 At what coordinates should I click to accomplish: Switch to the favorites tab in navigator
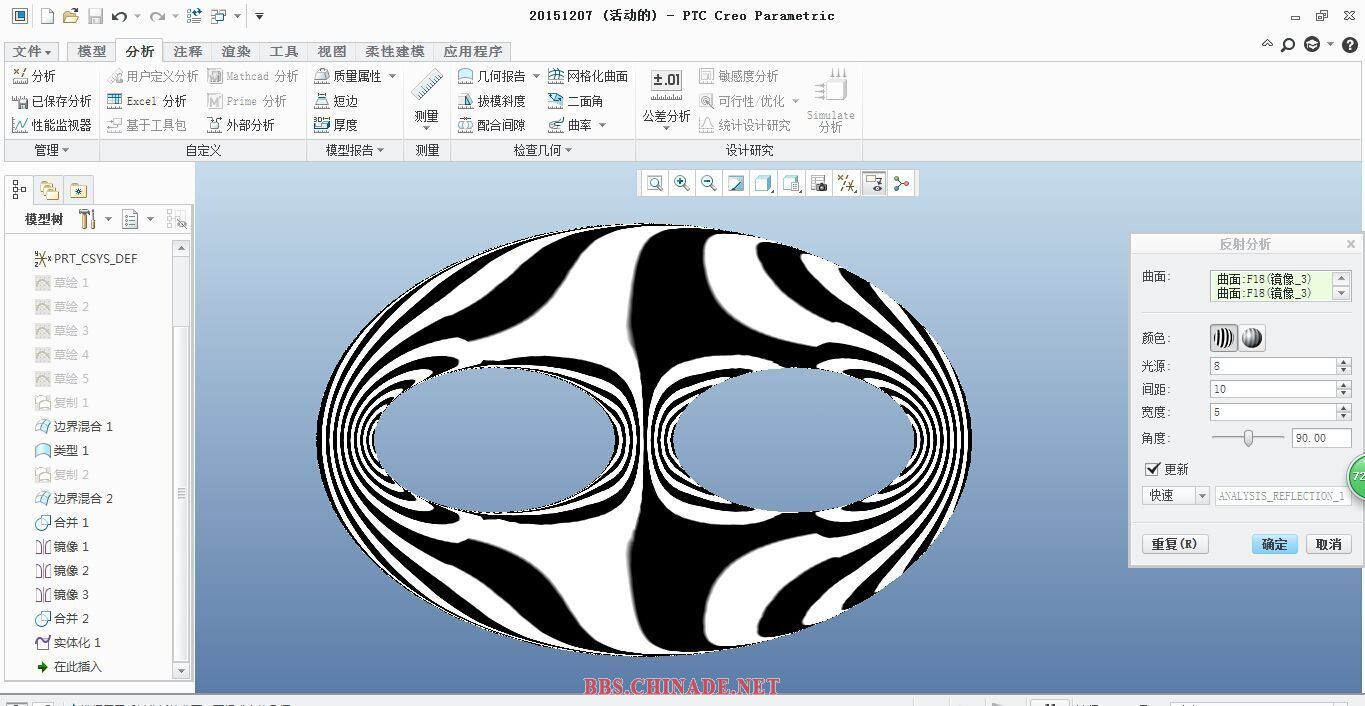point(78,190)
